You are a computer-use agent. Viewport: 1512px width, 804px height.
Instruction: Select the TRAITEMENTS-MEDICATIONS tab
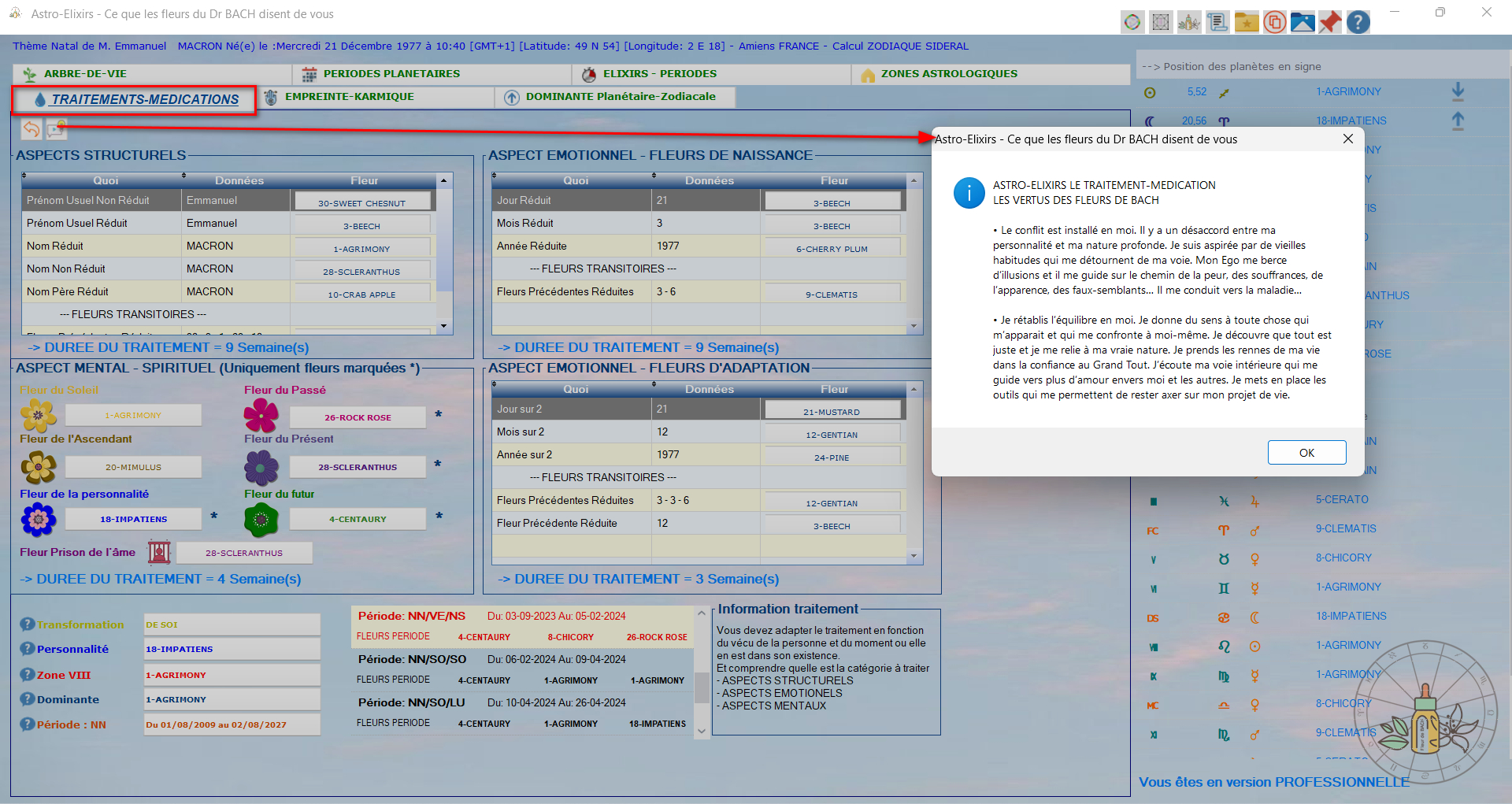click(134, 99)
